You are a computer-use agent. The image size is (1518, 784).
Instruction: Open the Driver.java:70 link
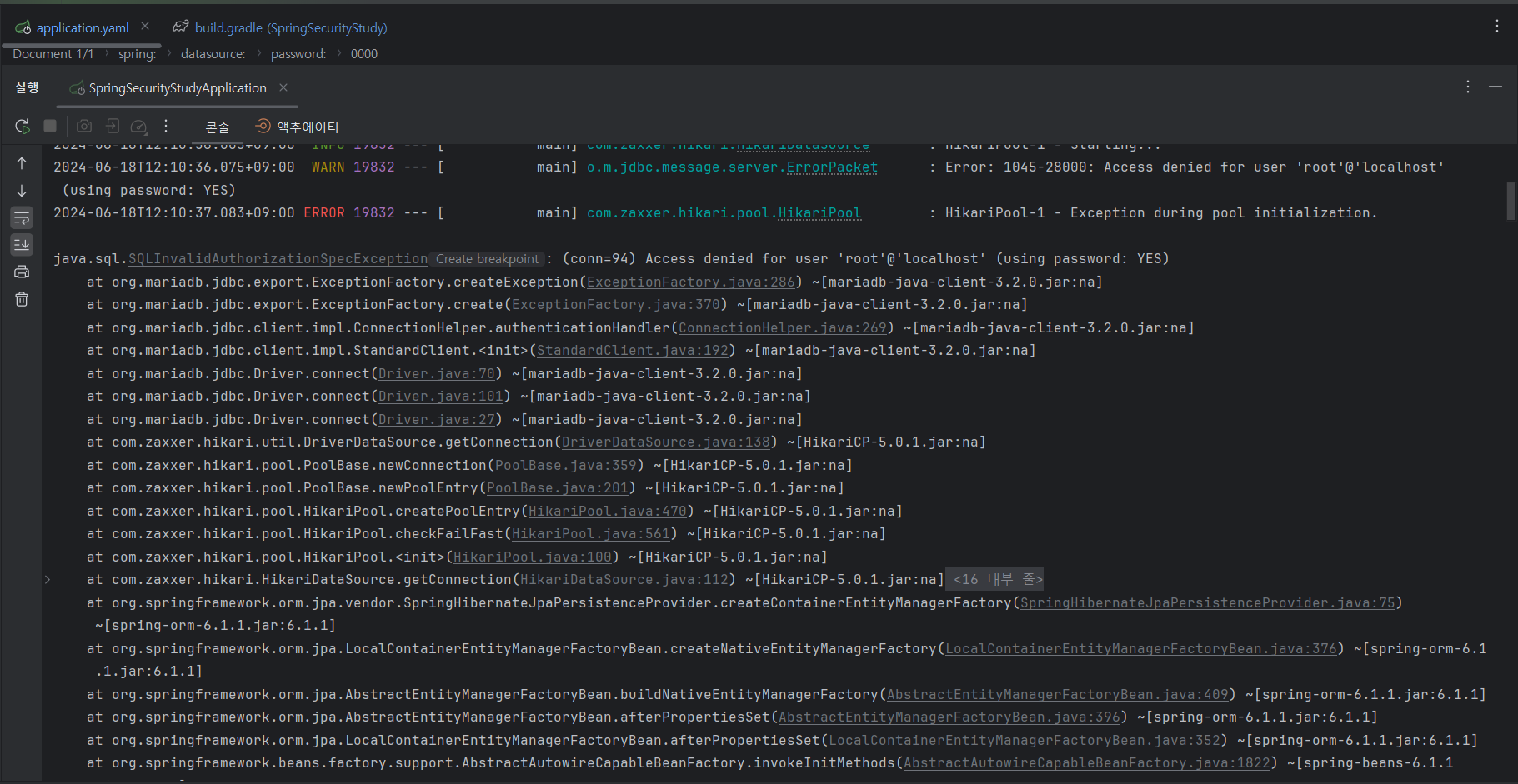point(436,374)
